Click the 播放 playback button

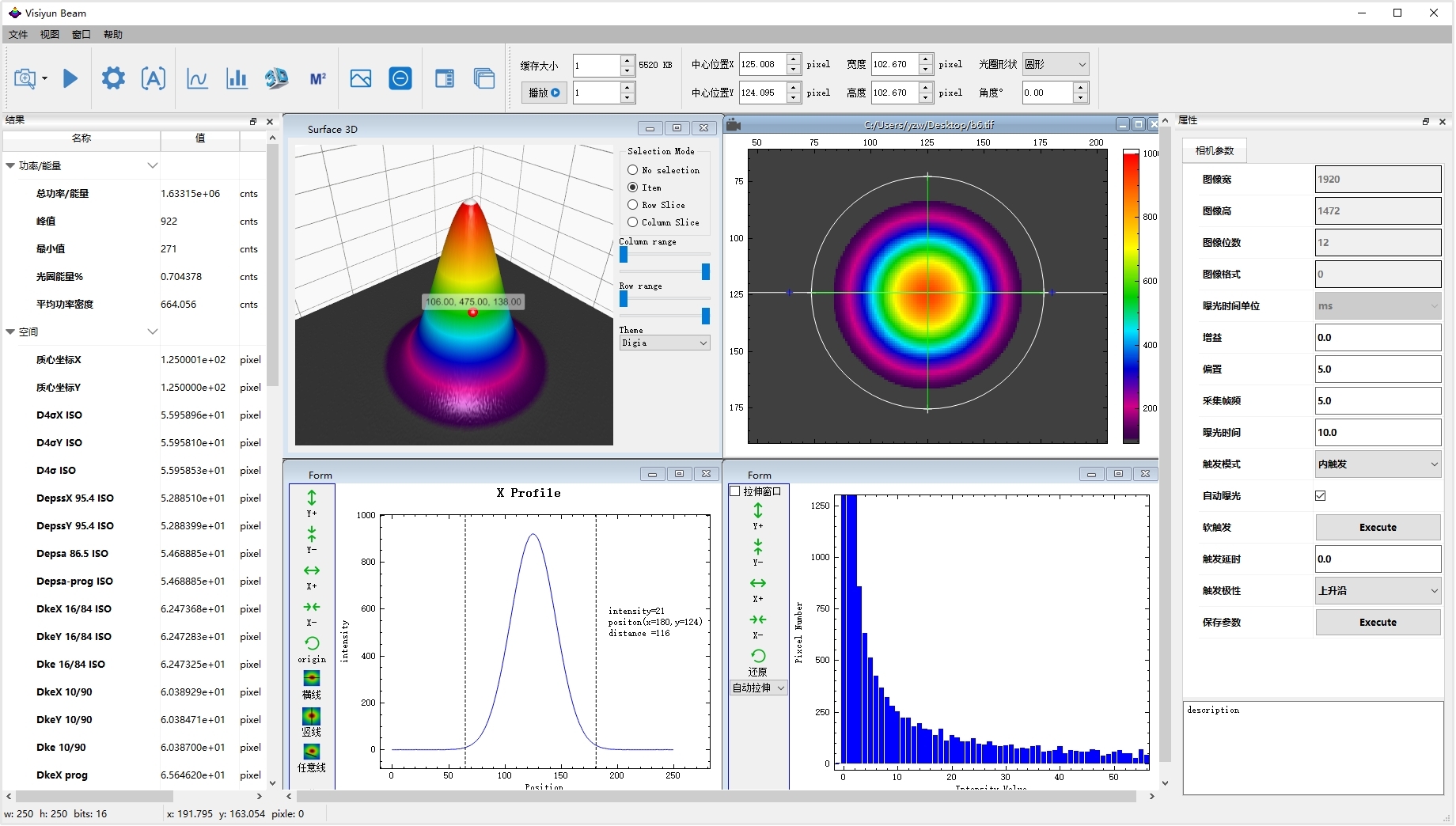pos(544,93)
